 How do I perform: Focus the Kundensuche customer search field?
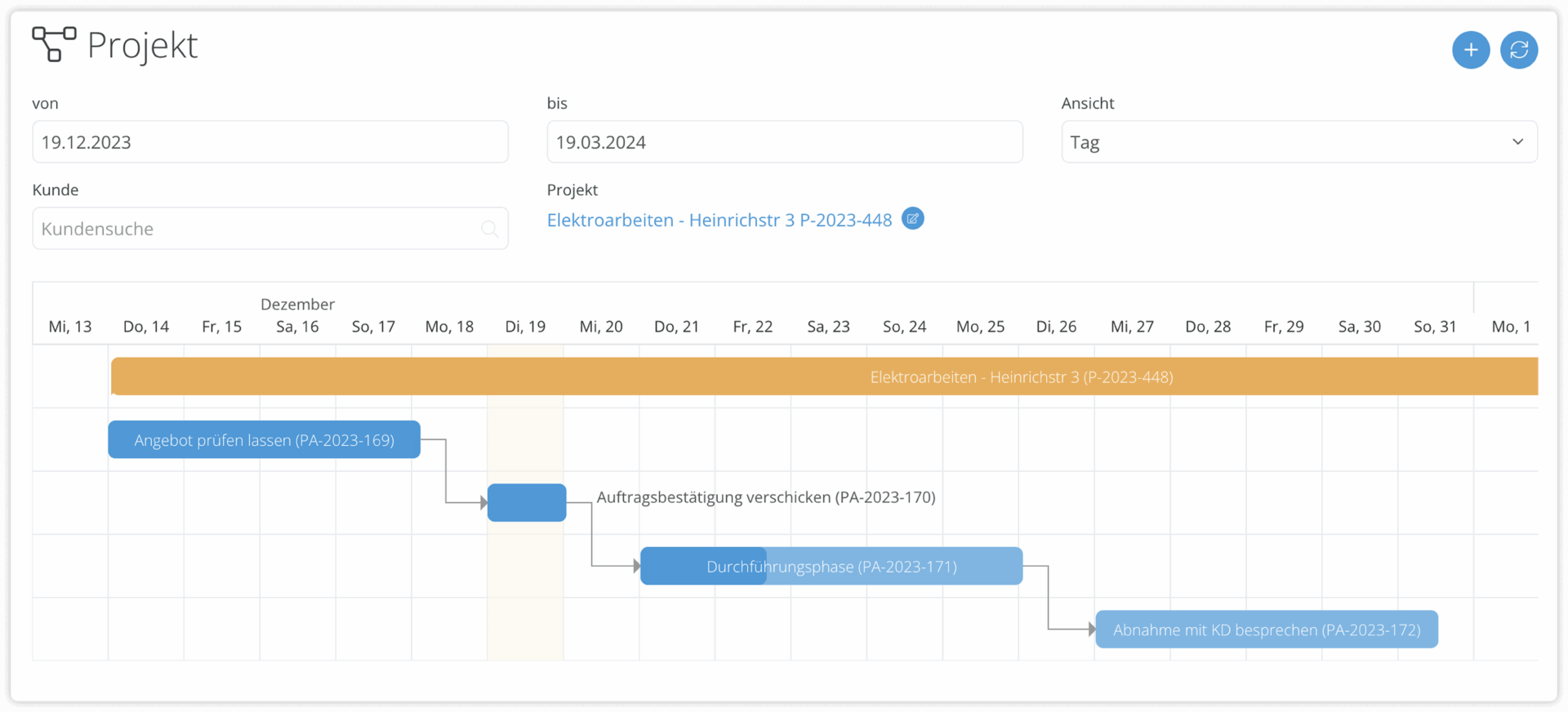tap(253, 229)
